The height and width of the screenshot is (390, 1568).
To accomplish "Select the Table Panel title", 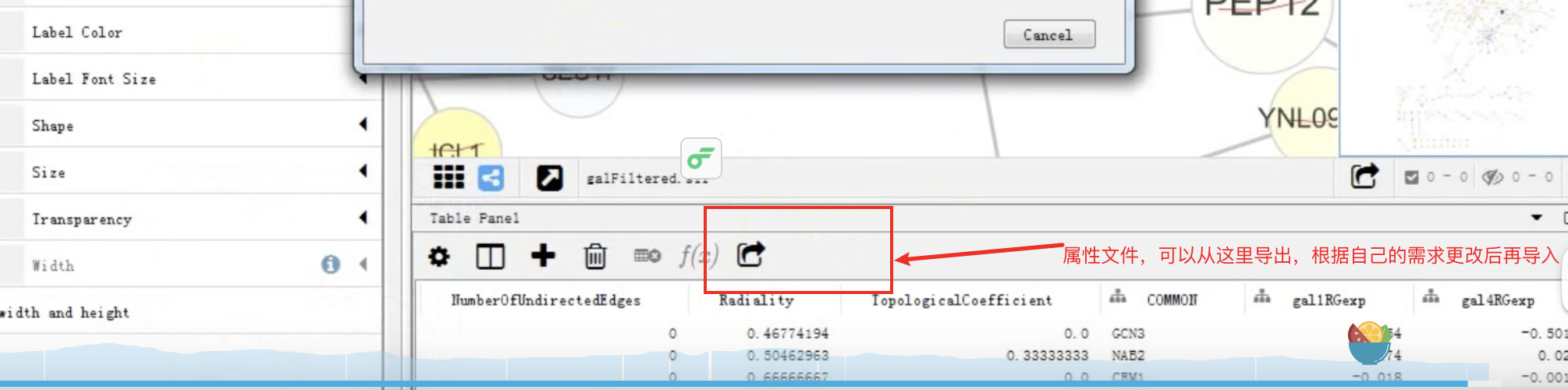I will coord(474,218).
